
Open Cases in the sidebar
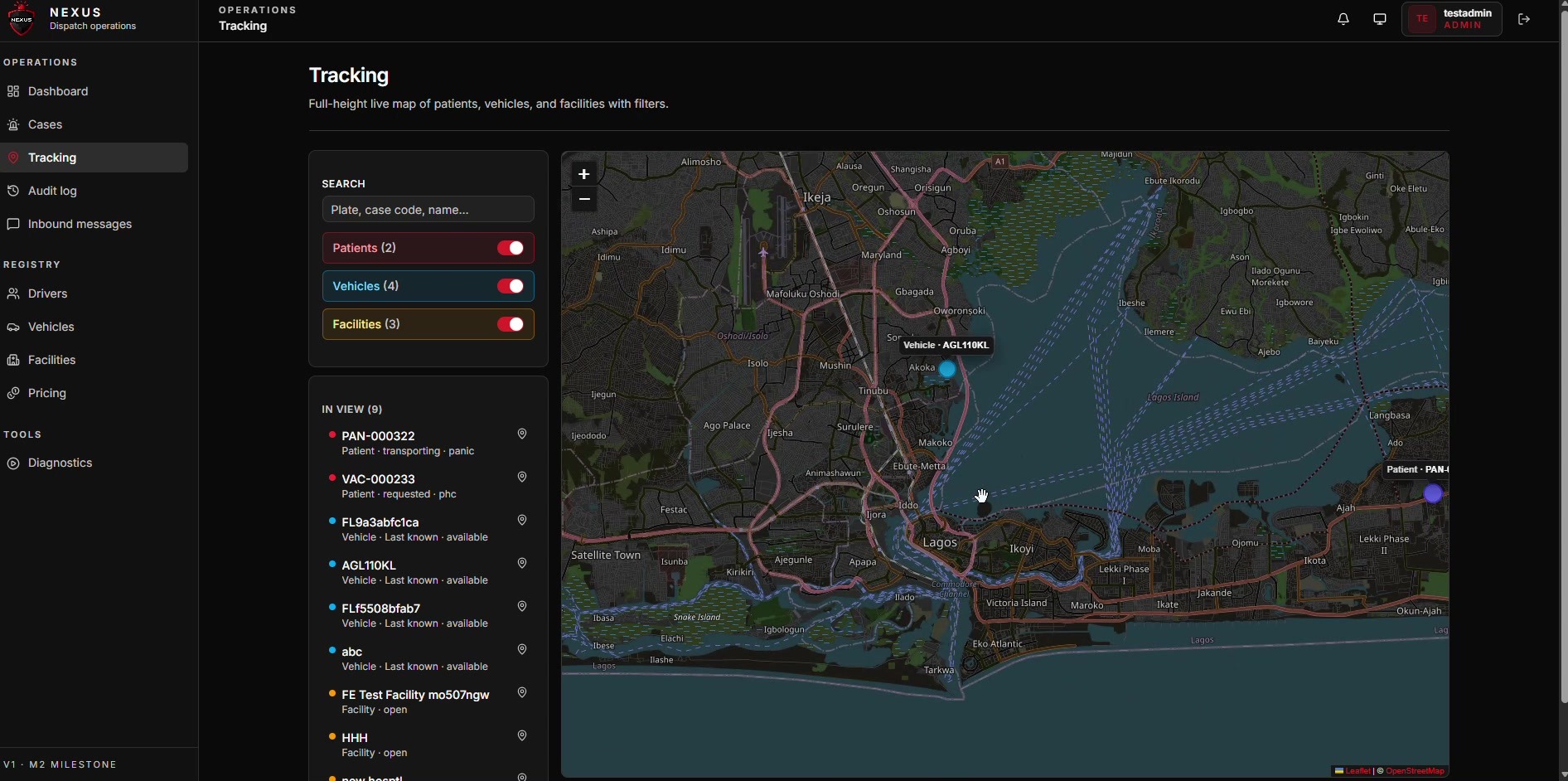click(94, 124)
